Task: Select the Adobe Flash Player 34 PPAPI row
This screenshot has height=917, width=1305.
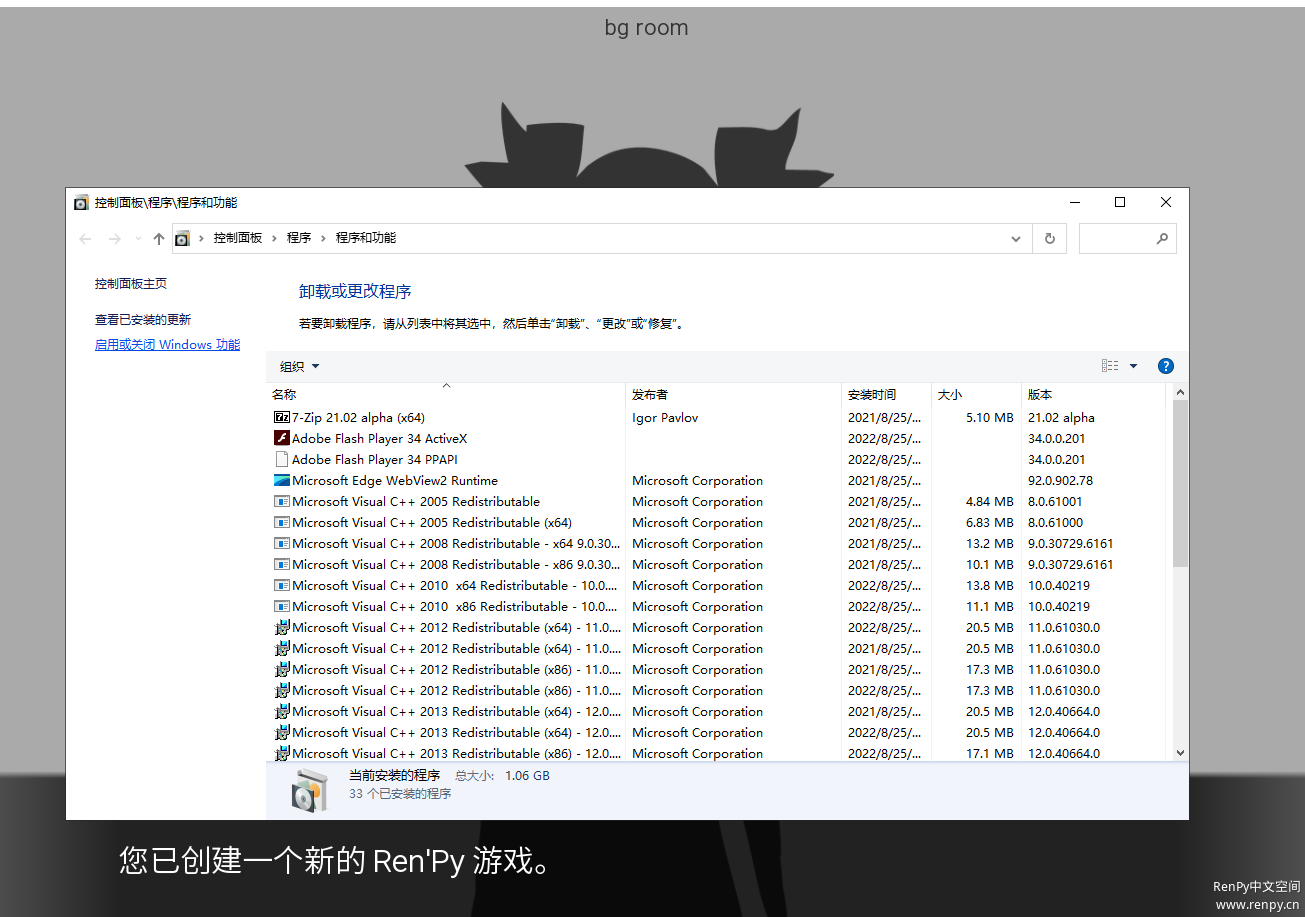Action: 717,459
